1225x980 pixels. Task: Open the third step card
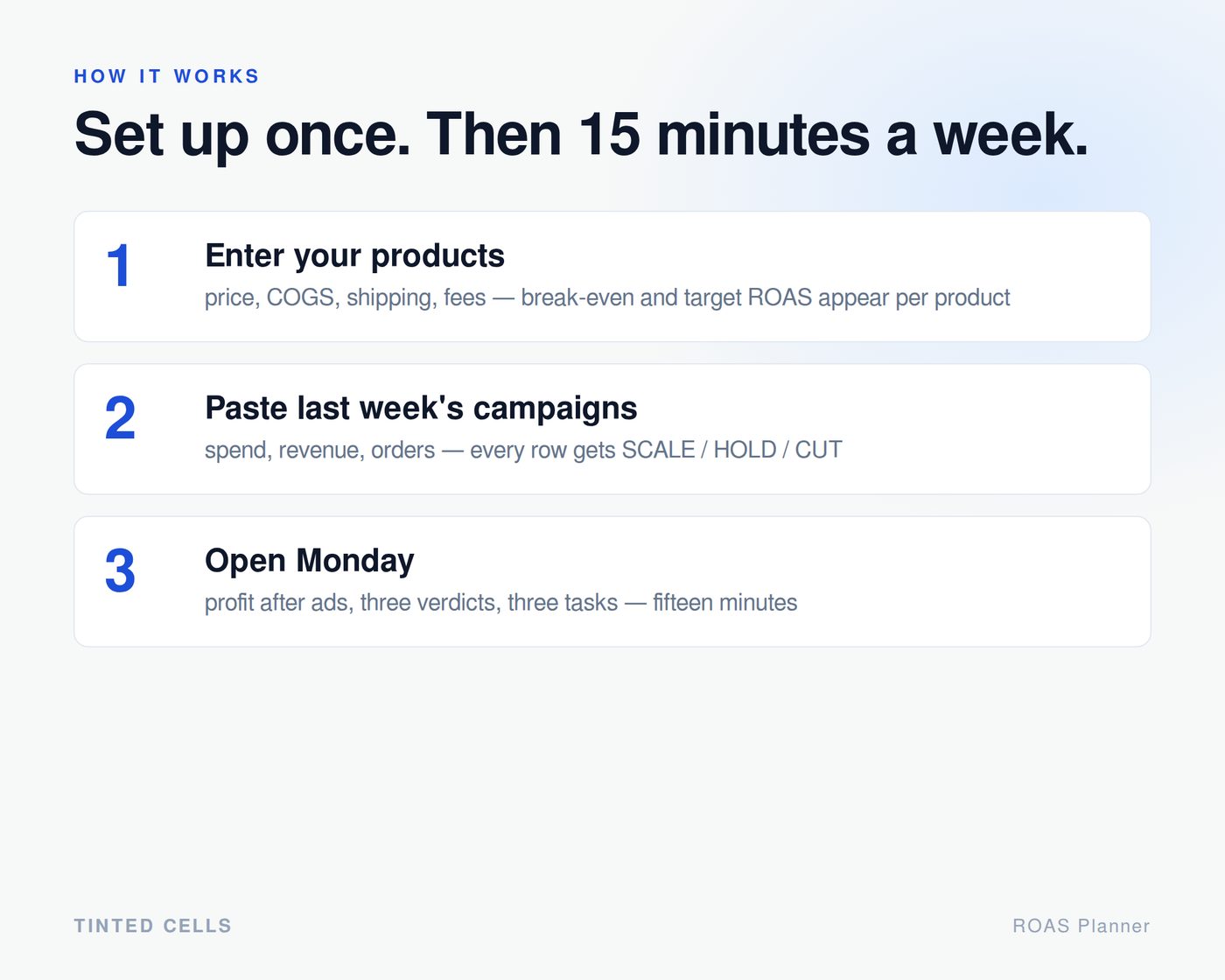tap(612, 581)
